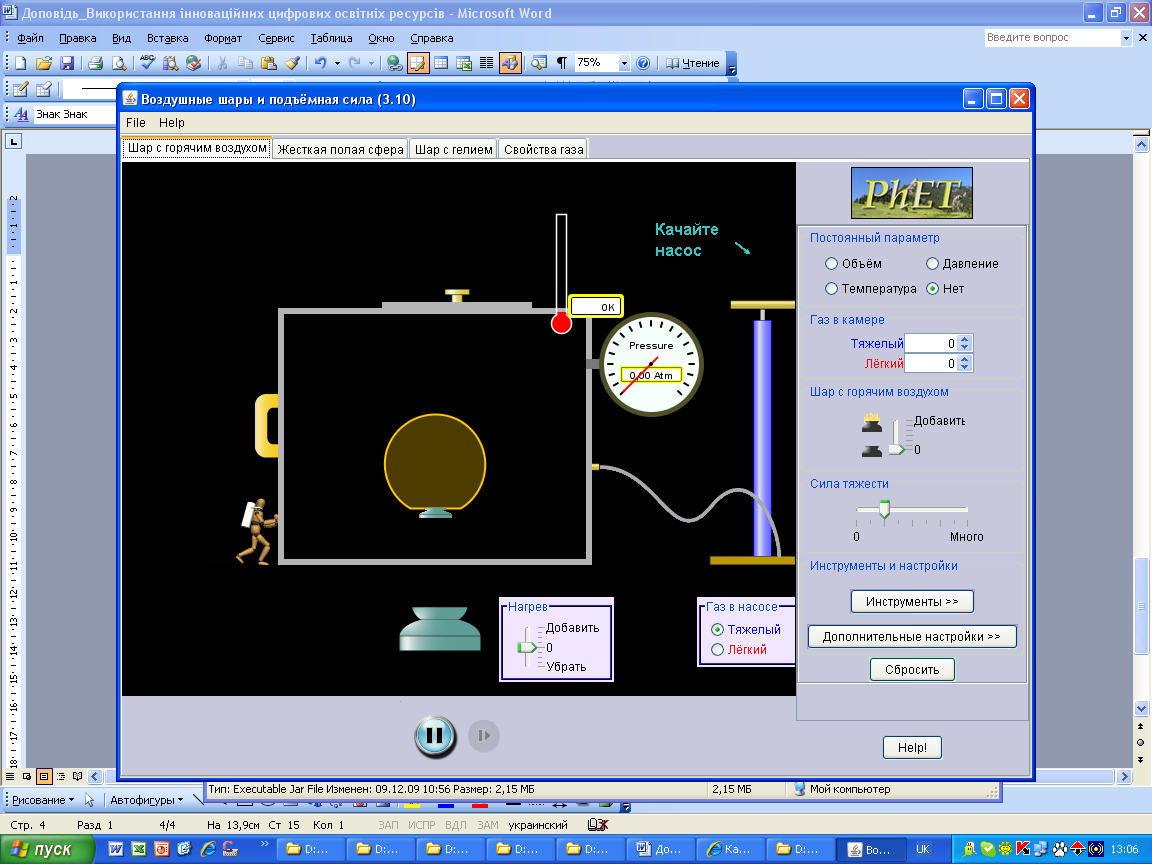The image size is (1152, 864).
Task: Undo last action in Word toolbar
Action: pos(320,63)
